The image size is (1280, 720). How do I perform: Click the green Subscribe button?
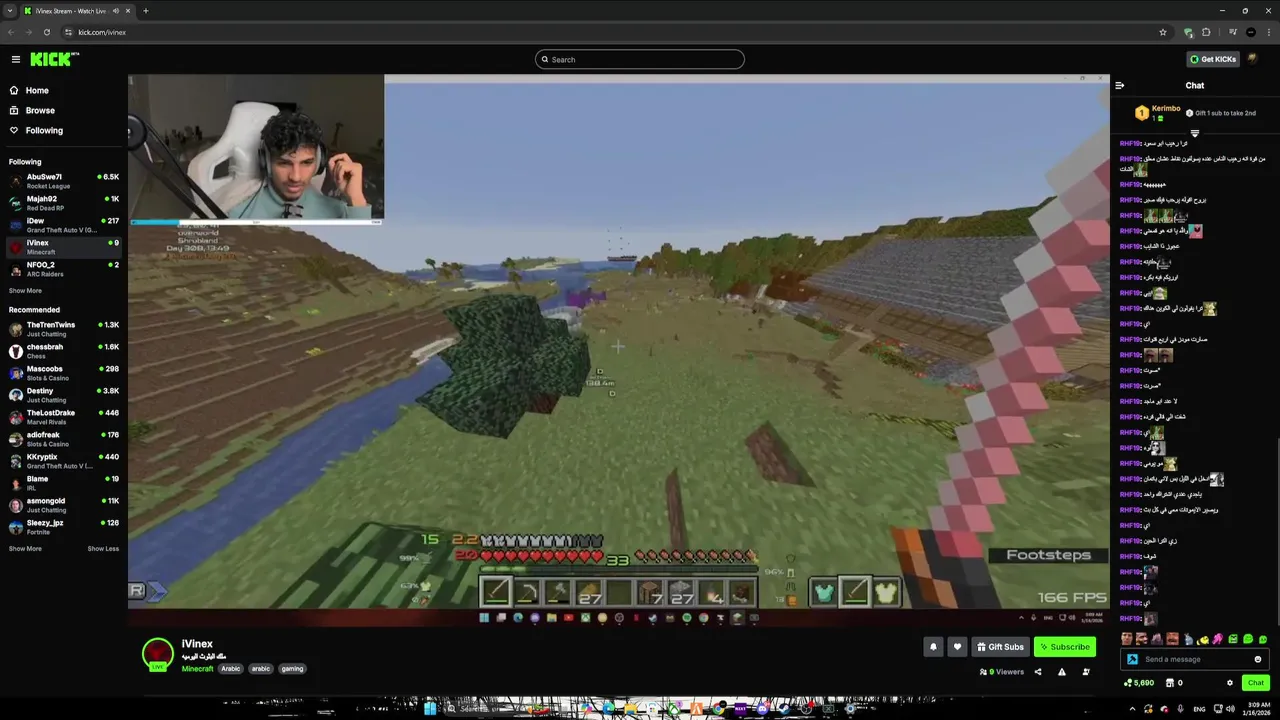(1064, 647)
